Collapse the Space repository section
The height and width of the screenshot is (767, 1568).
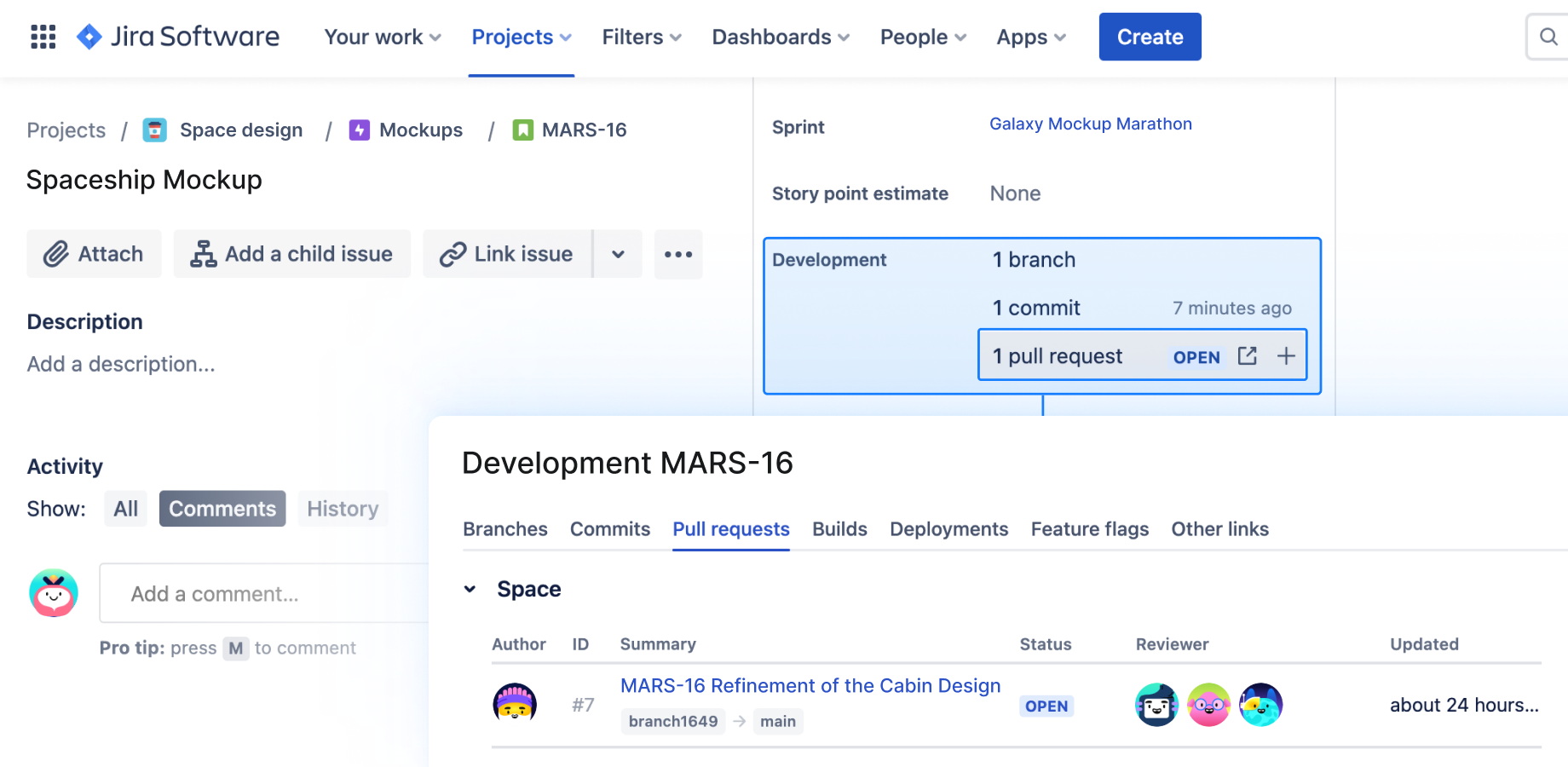point(470,589)
